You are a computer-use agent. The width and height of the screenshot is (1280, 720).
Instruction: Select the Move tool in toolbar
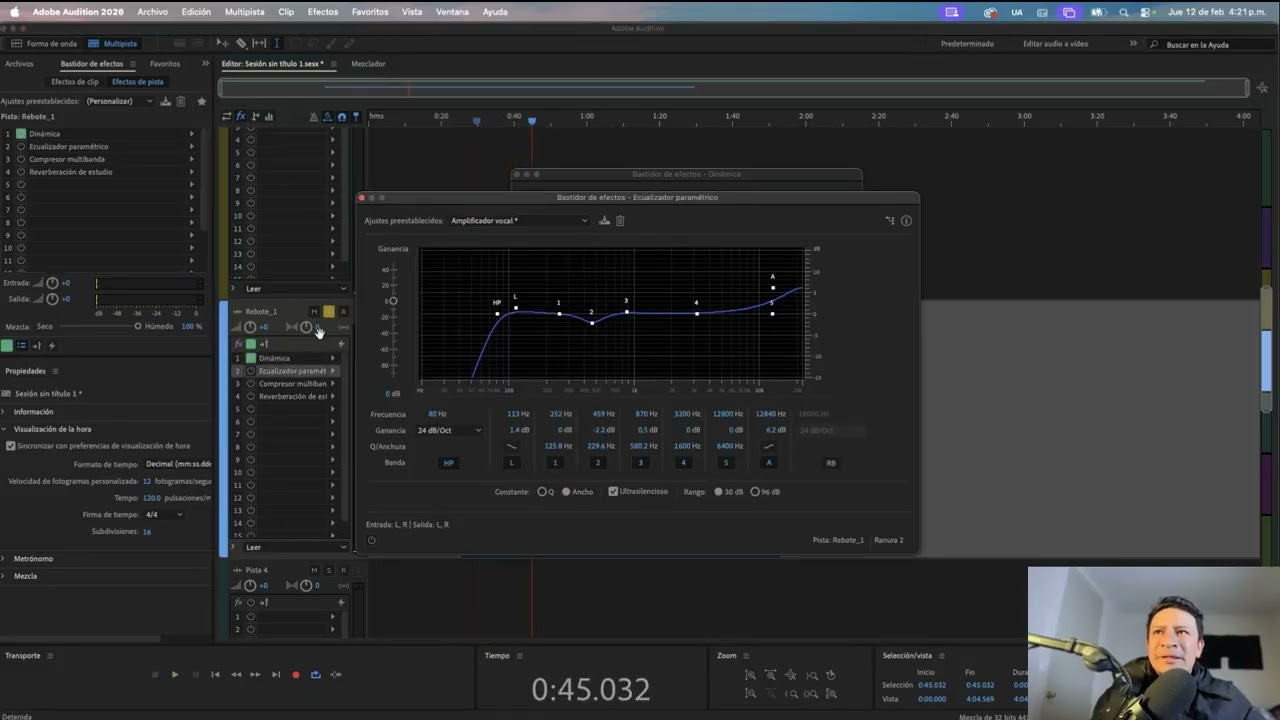pos(223,44)
